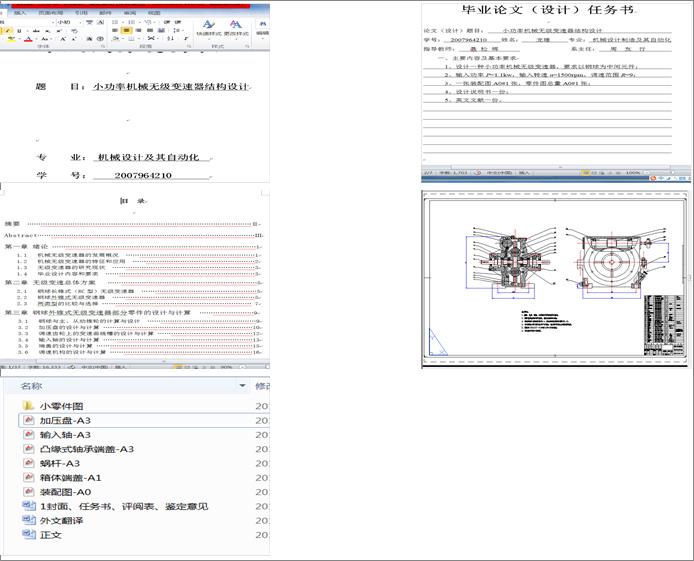Open the font group dialog launcher
694x561 pixels.
point(103,46)
